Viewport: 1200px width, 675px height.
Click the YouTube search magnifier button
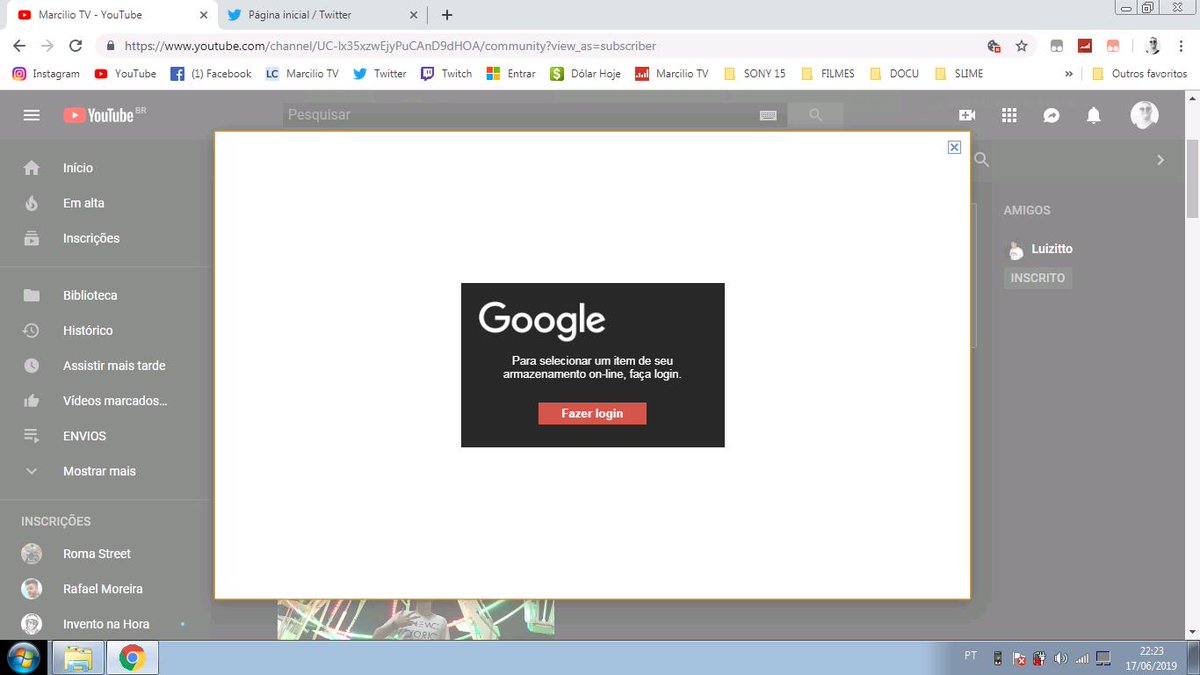point(815,115)
